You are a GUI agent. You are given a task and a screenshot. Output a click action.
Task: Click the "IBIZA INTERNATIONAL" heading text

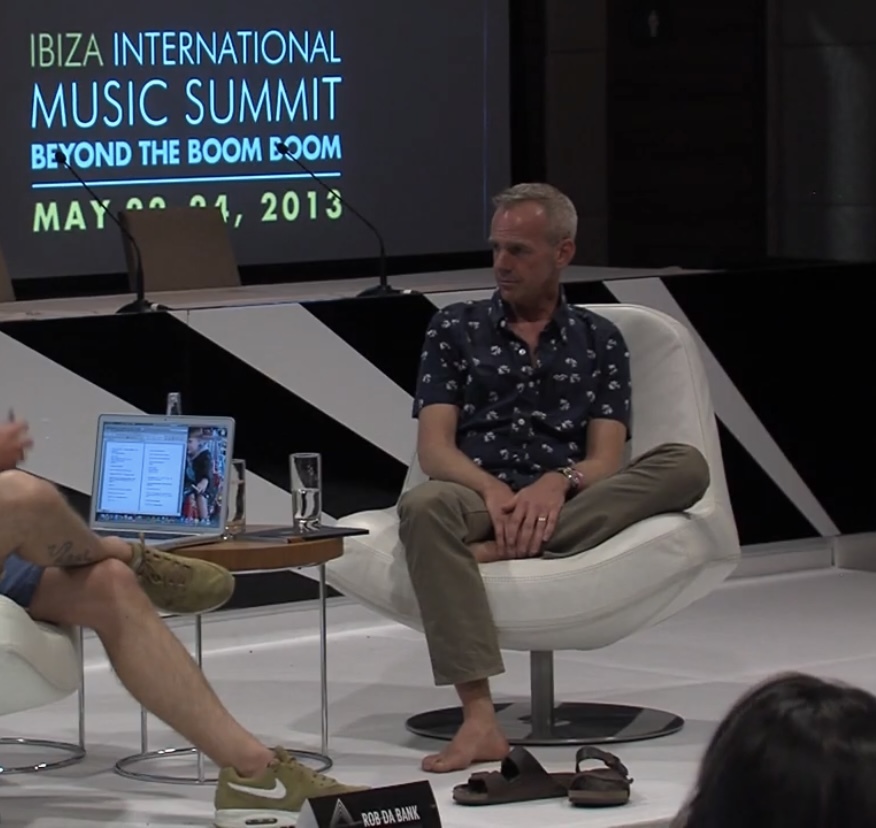[x=186, y=50]
